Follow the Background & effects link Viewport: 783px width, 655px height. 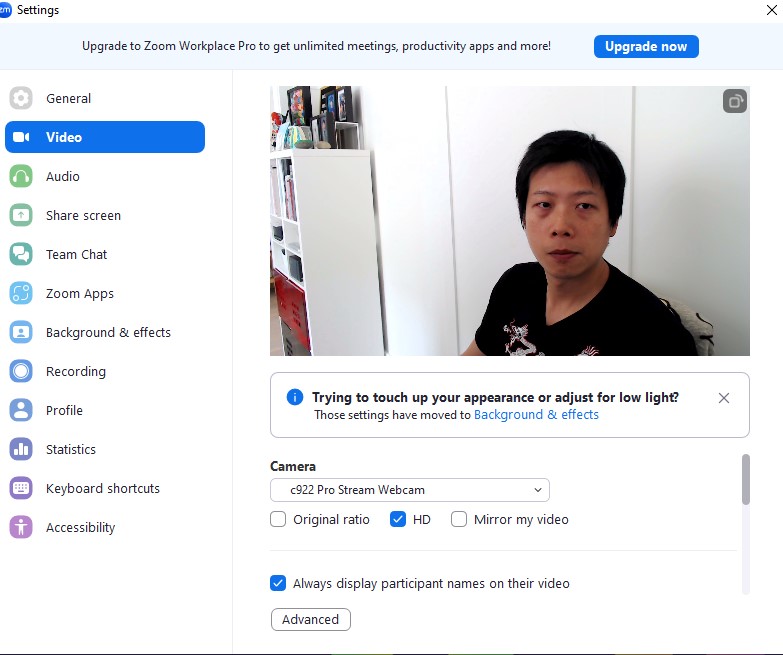pos(536,414)
